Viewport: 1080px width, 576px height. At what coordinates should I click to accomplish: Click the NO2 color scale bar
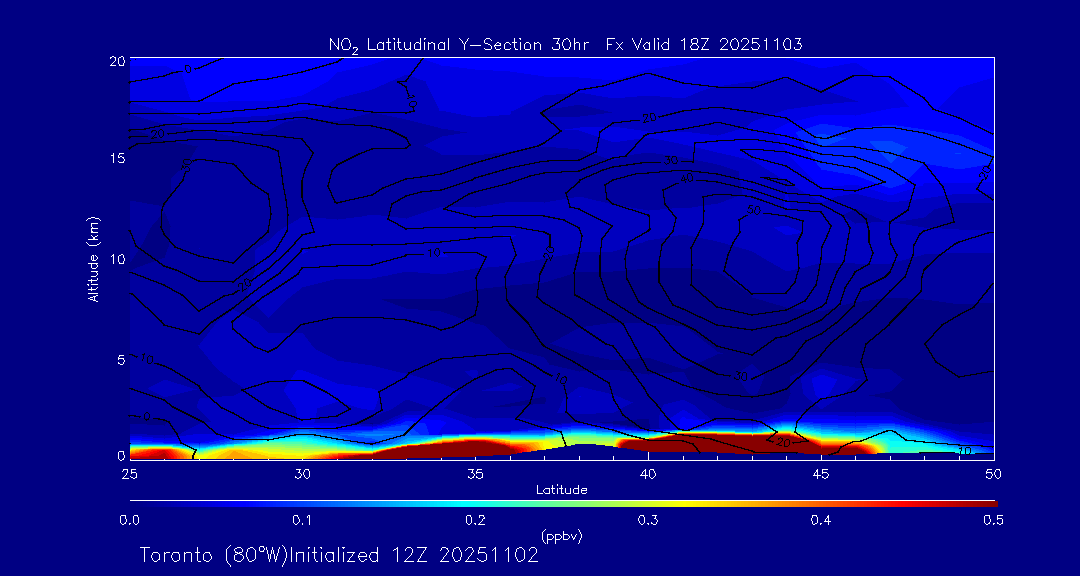pyautogui.click(x=563, y=504)
